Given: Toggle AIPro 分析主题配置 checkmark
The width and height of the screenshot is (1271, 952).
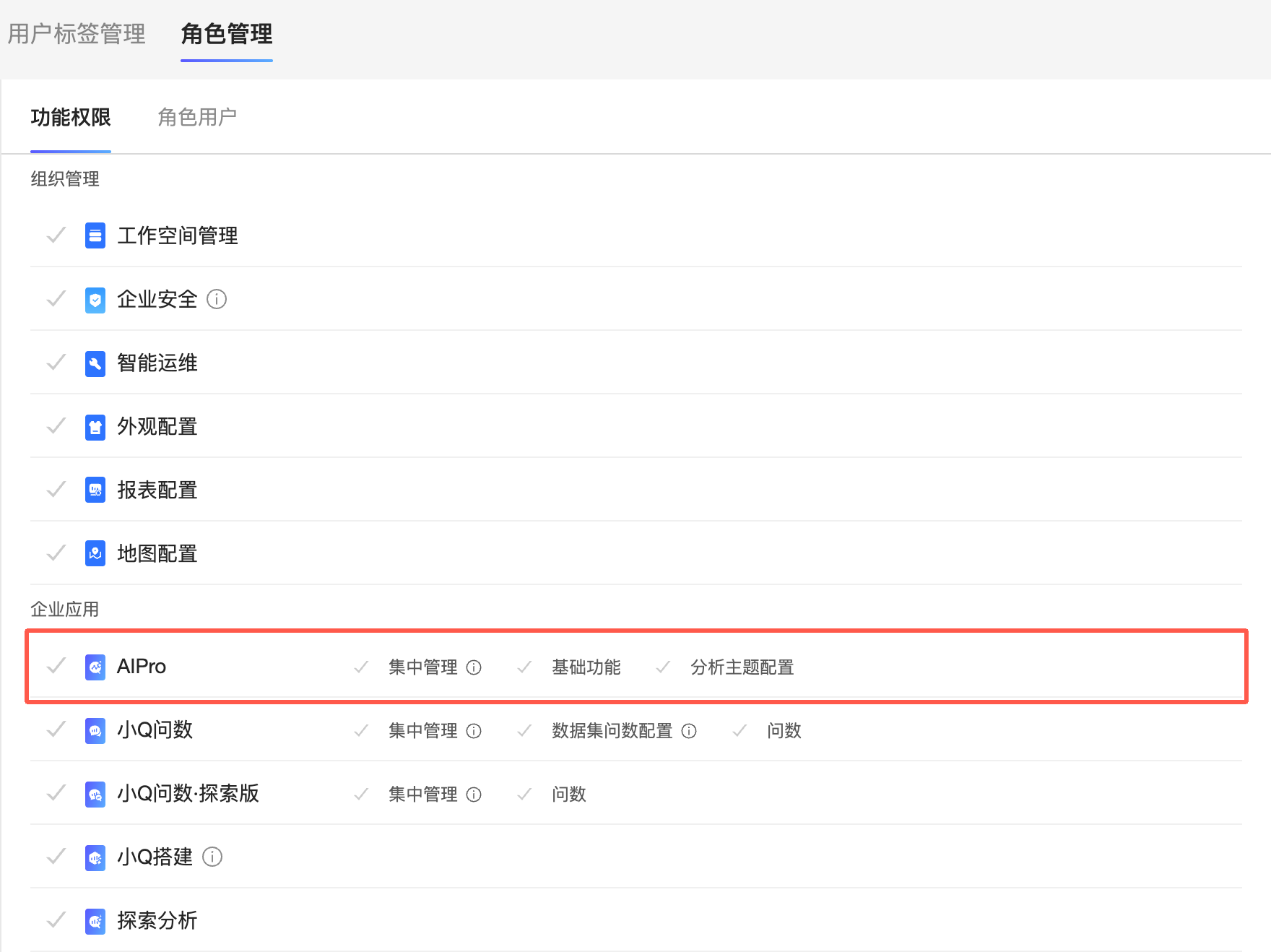Looking at the screenshot, I should 663,667.
